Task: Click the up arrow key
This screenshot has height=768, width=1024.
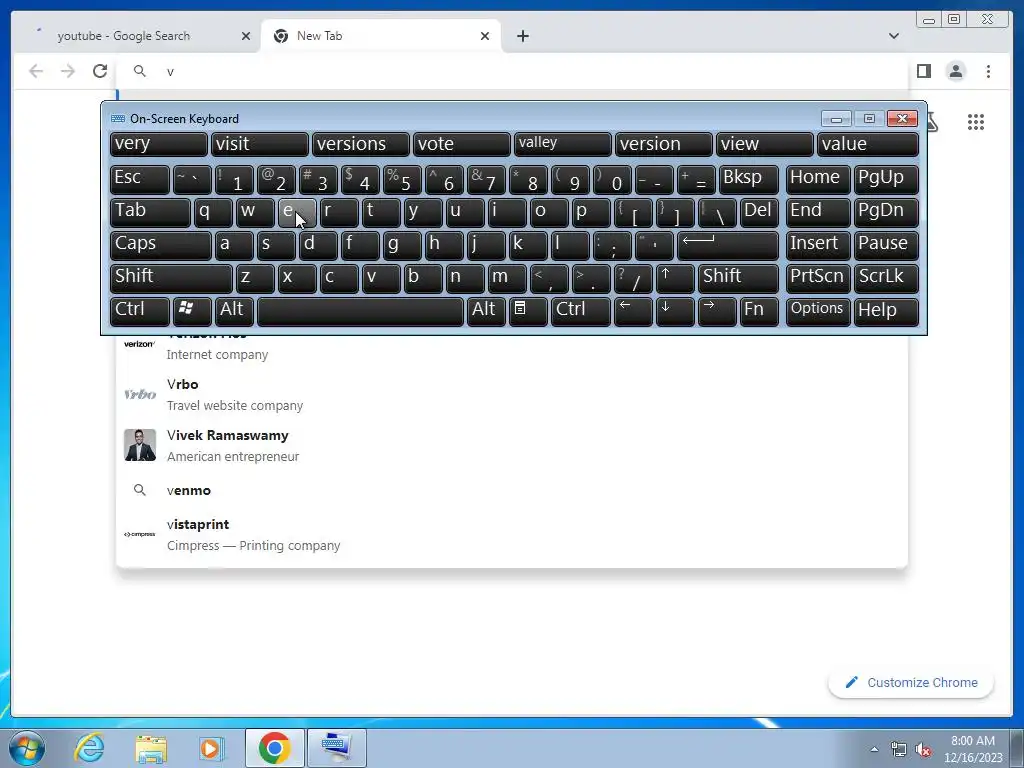Action: click(675, 278)
